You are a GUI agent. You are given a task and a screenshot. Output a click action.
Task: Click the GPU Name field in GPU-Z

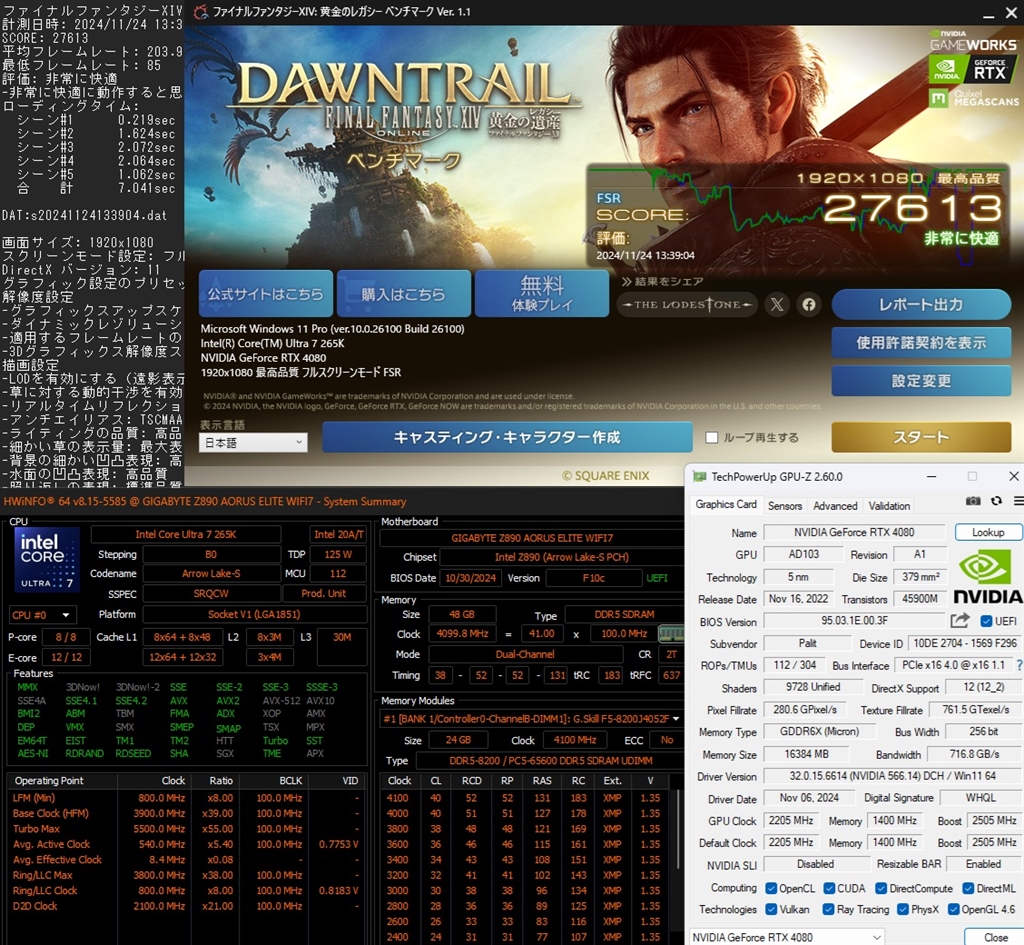[854, 532]
